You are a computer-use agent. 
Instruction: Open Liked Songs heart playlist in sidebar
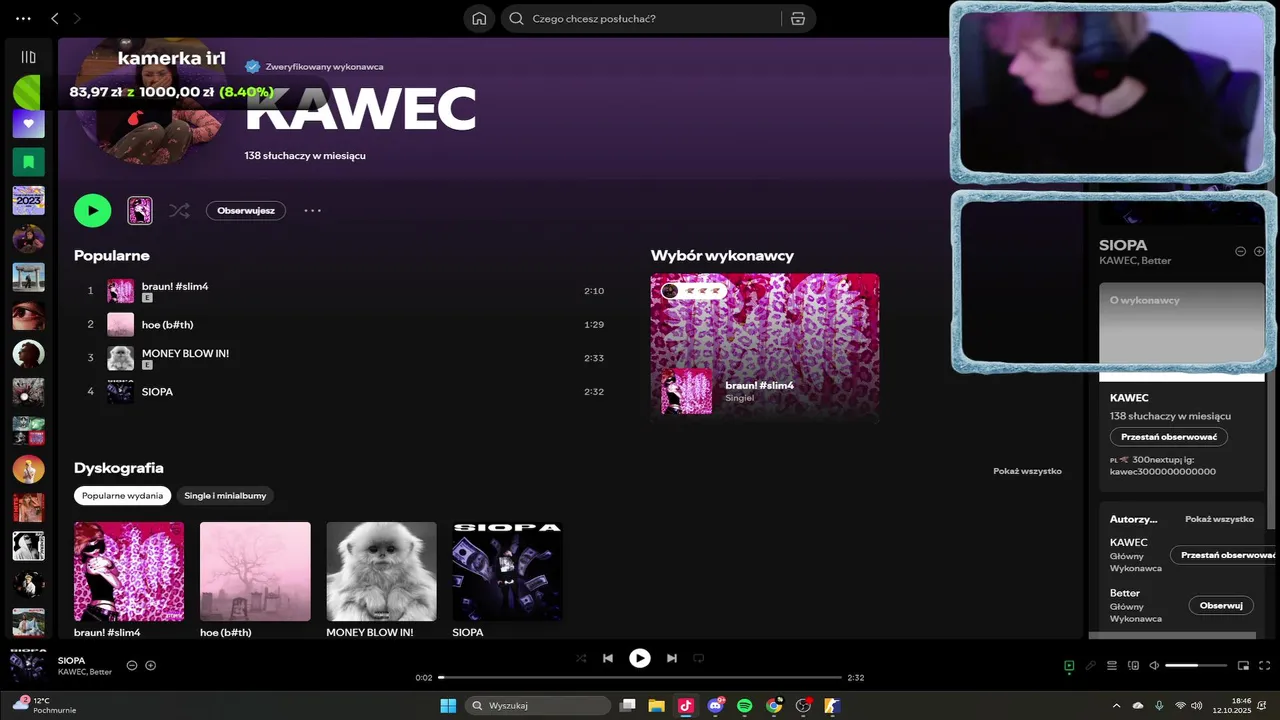point(28,124)
